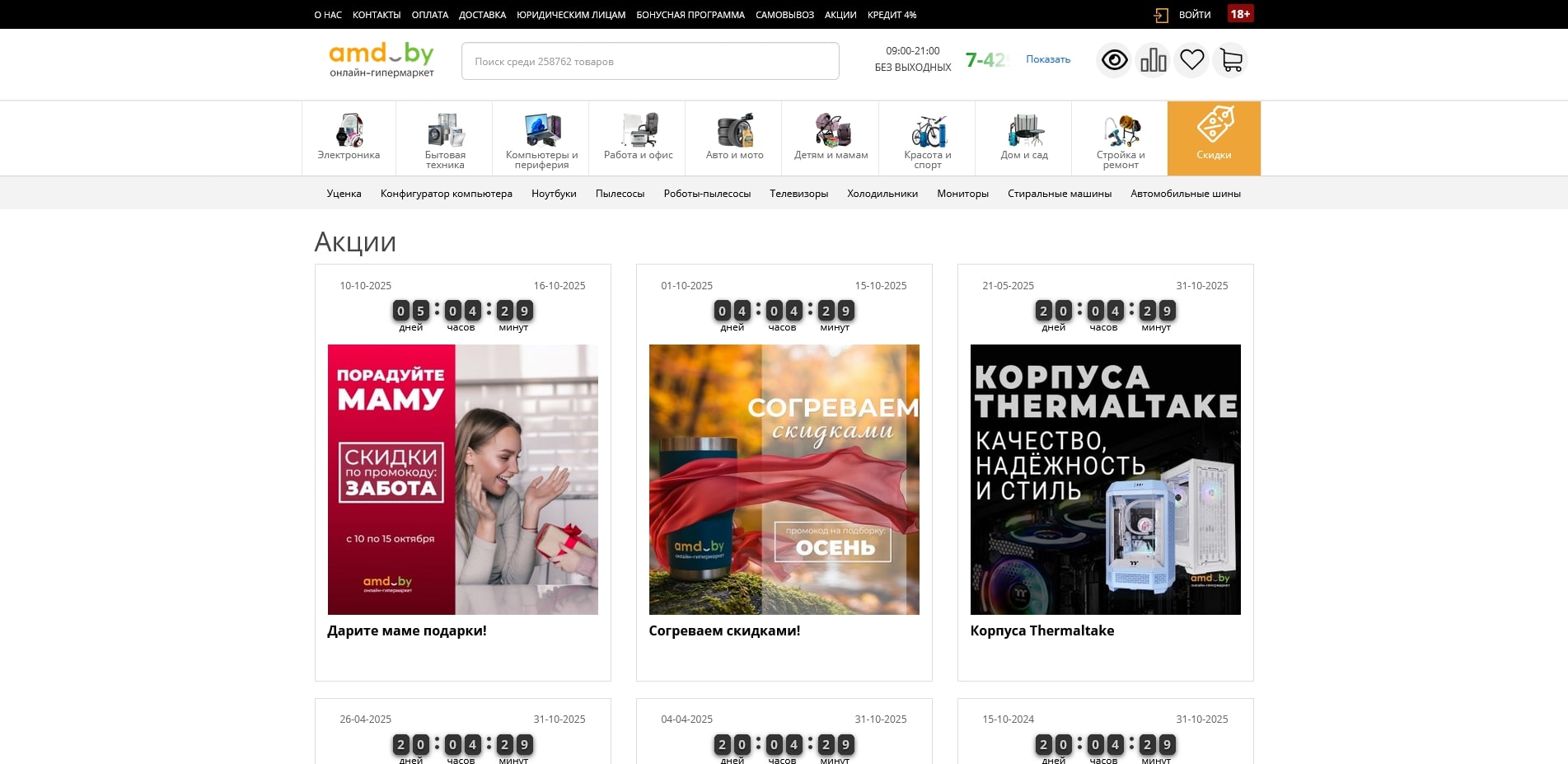Screen dimensions: 1568x764
Task: Open the Конфигуратор компьютера link
Action: (447, 194)
